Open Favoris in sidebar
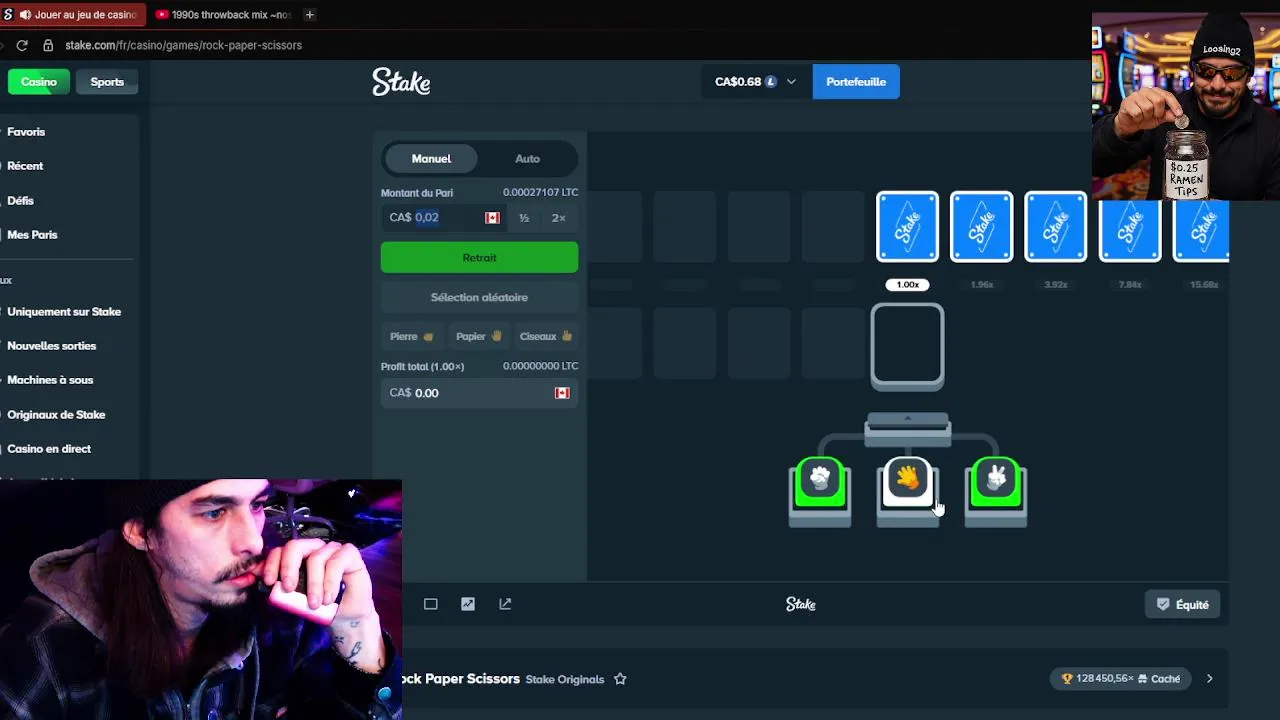Image resolution: width=1280 pixels, height=720 pixels. [x=26, y=132]
